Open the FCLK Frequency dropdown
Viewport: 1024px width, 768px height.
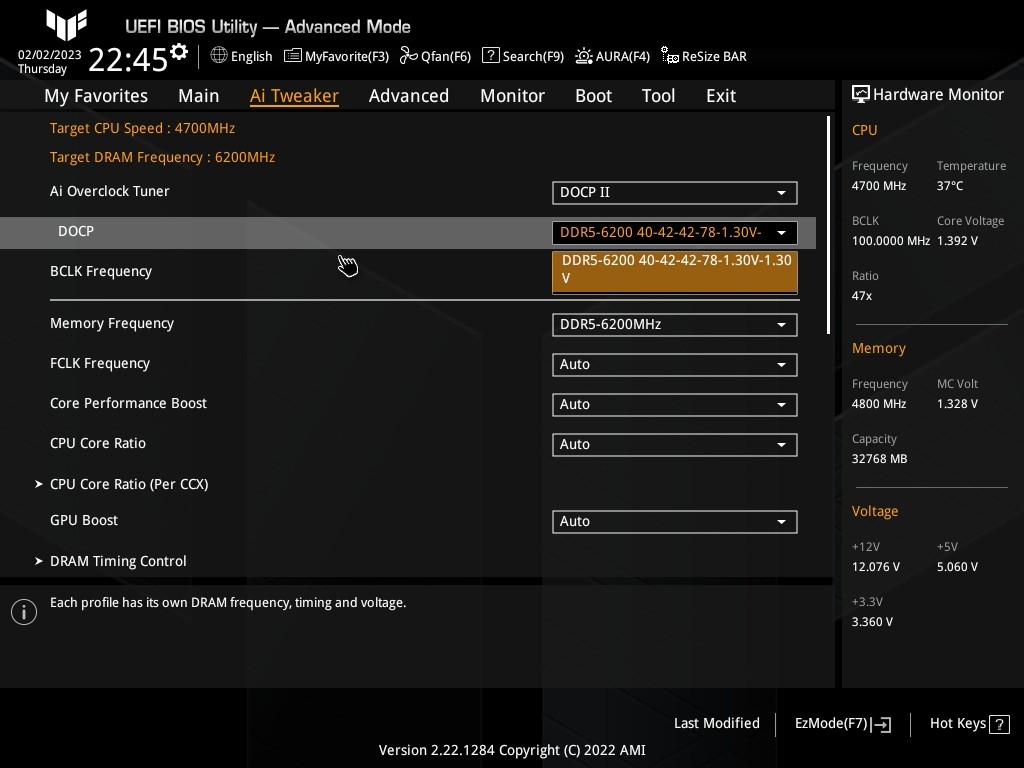[x=674, y=365]
